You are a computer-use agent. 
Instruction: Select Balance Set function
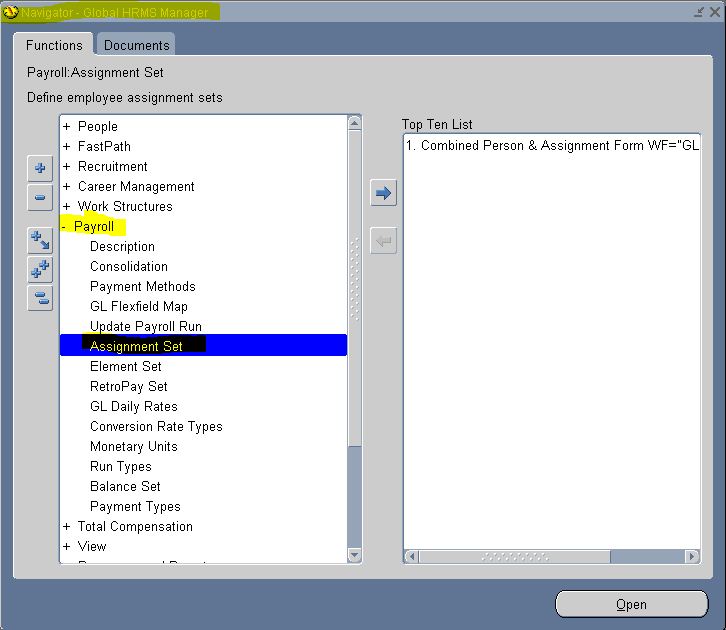click(125, 486)
